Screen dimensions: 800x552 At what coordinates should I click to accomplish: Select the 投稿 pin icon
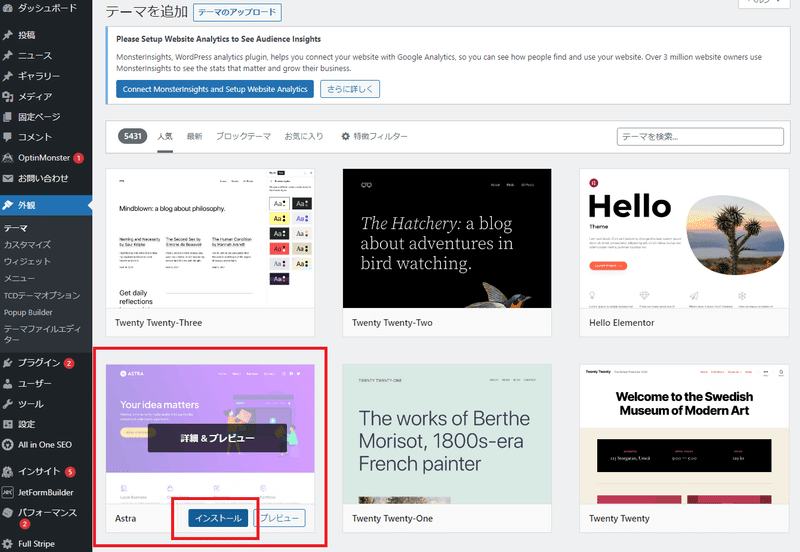7,35
